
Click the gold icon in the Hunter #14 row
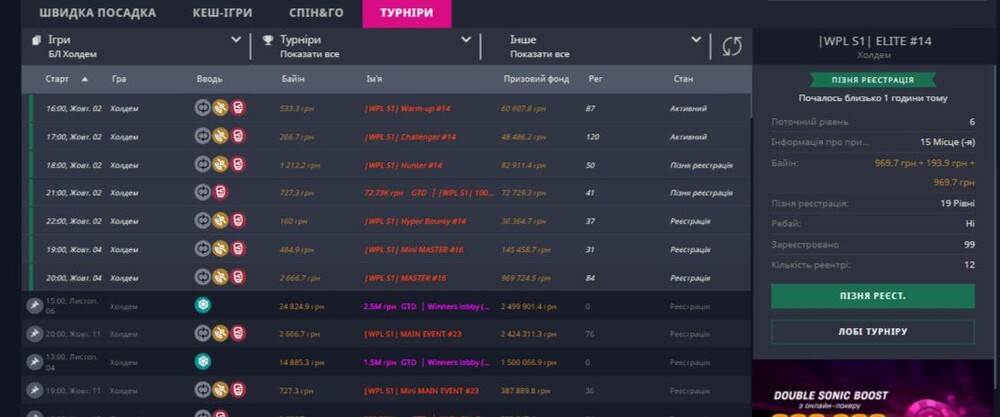pos(220,164)
